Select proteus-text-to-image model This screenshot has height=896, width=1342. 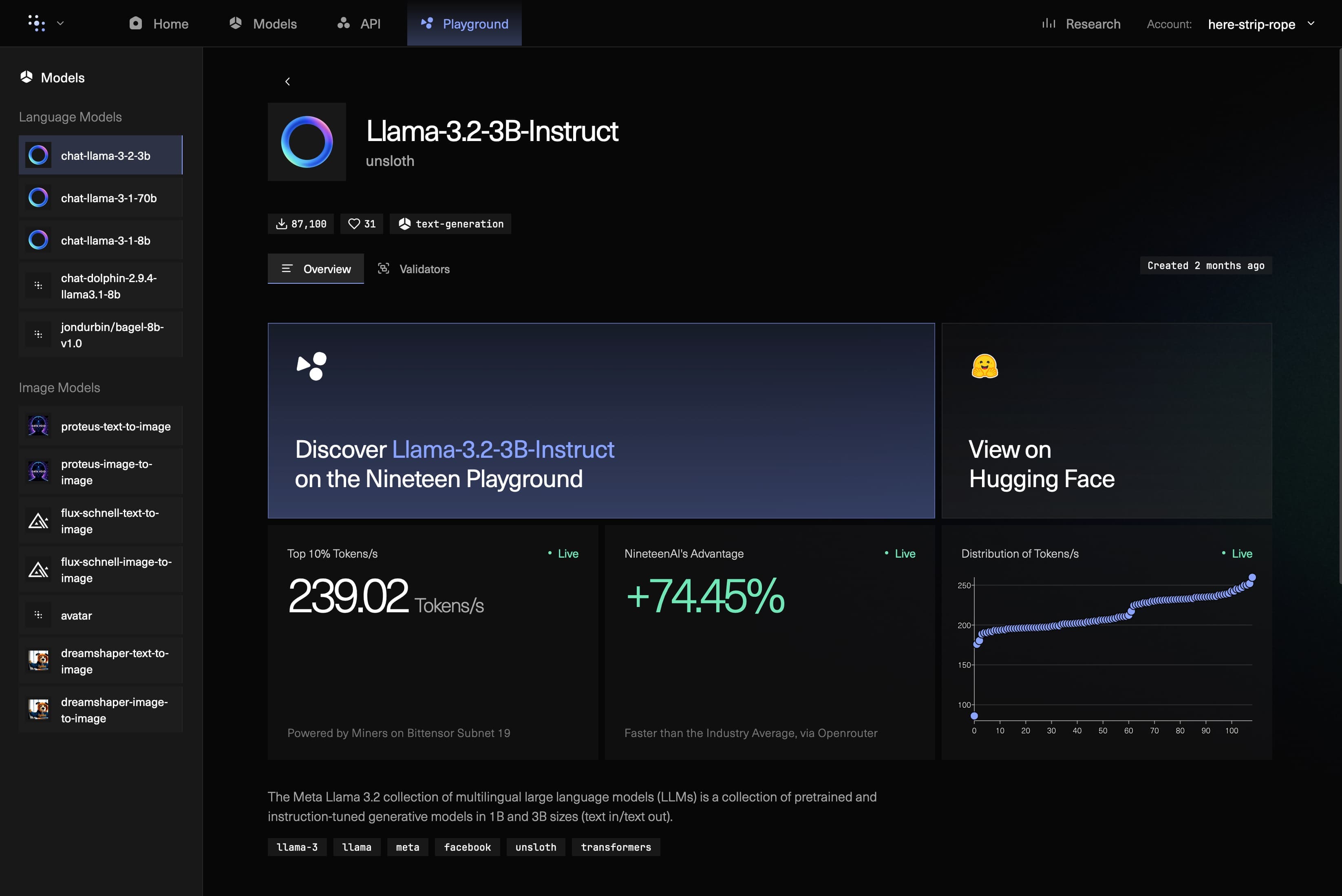[101, 426]
